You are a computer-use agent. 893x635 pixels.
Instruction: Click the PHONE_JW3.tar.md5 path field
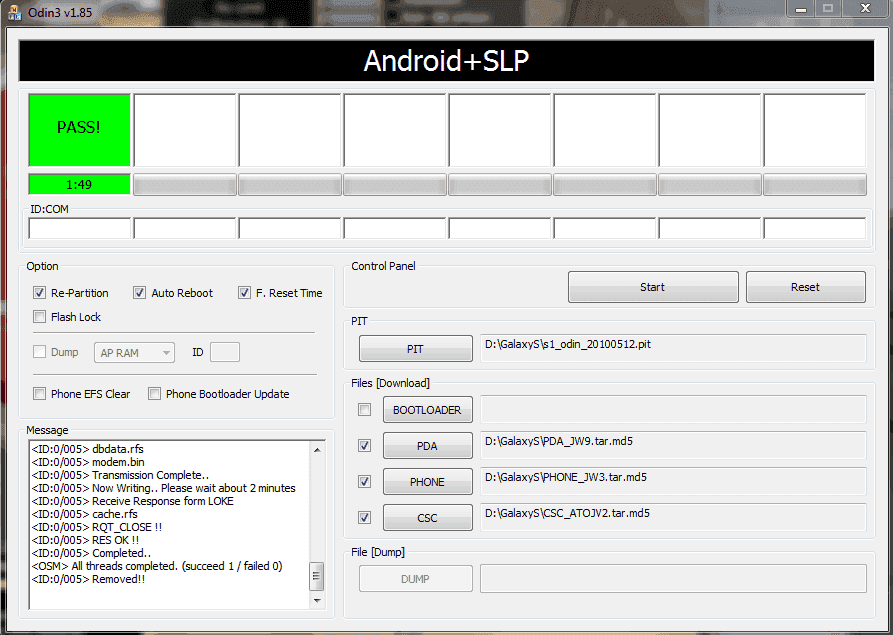673,481
